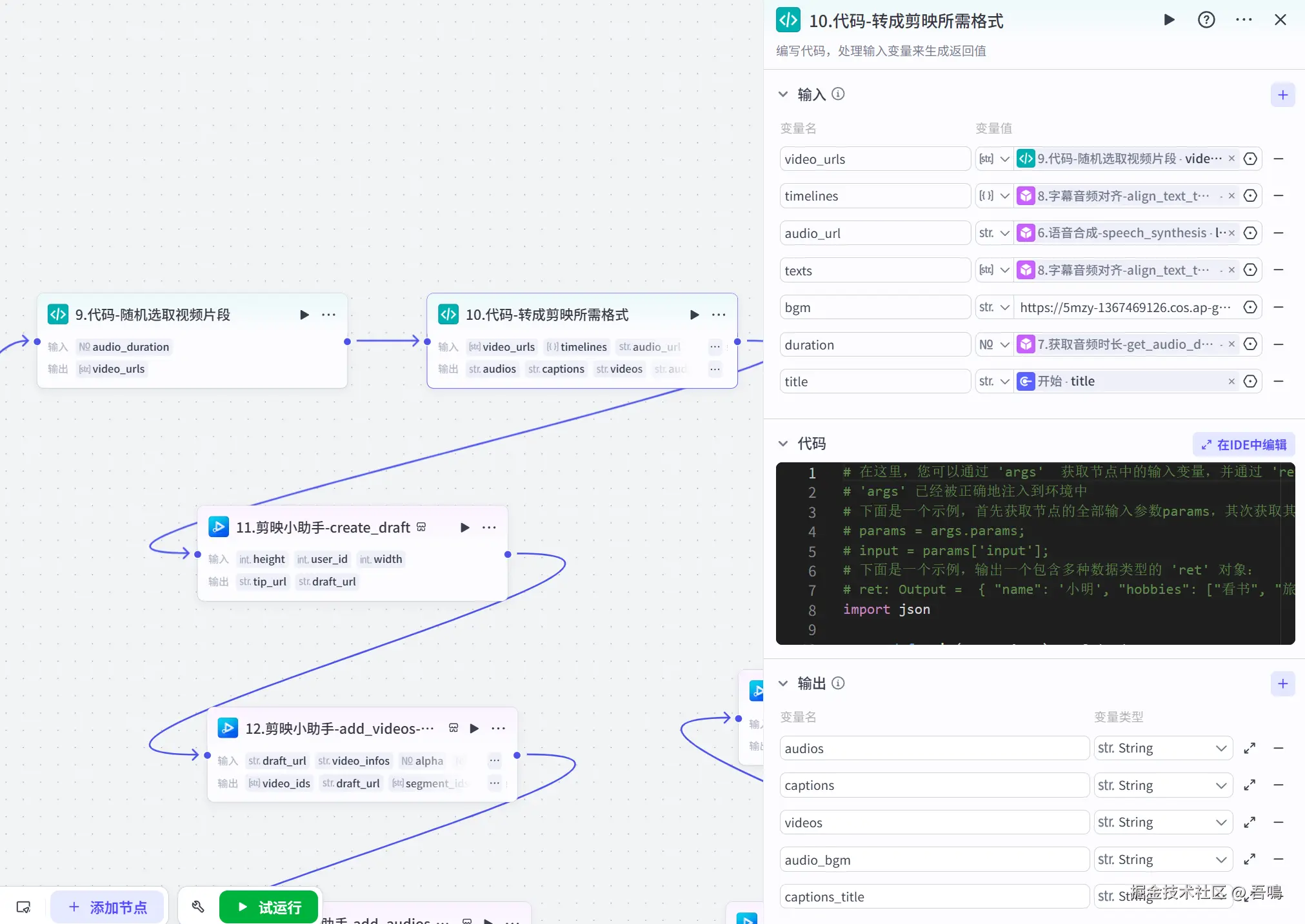1305x924 pixels.
Task: Expand the audios output field editor
Action: coord(1250,748)
